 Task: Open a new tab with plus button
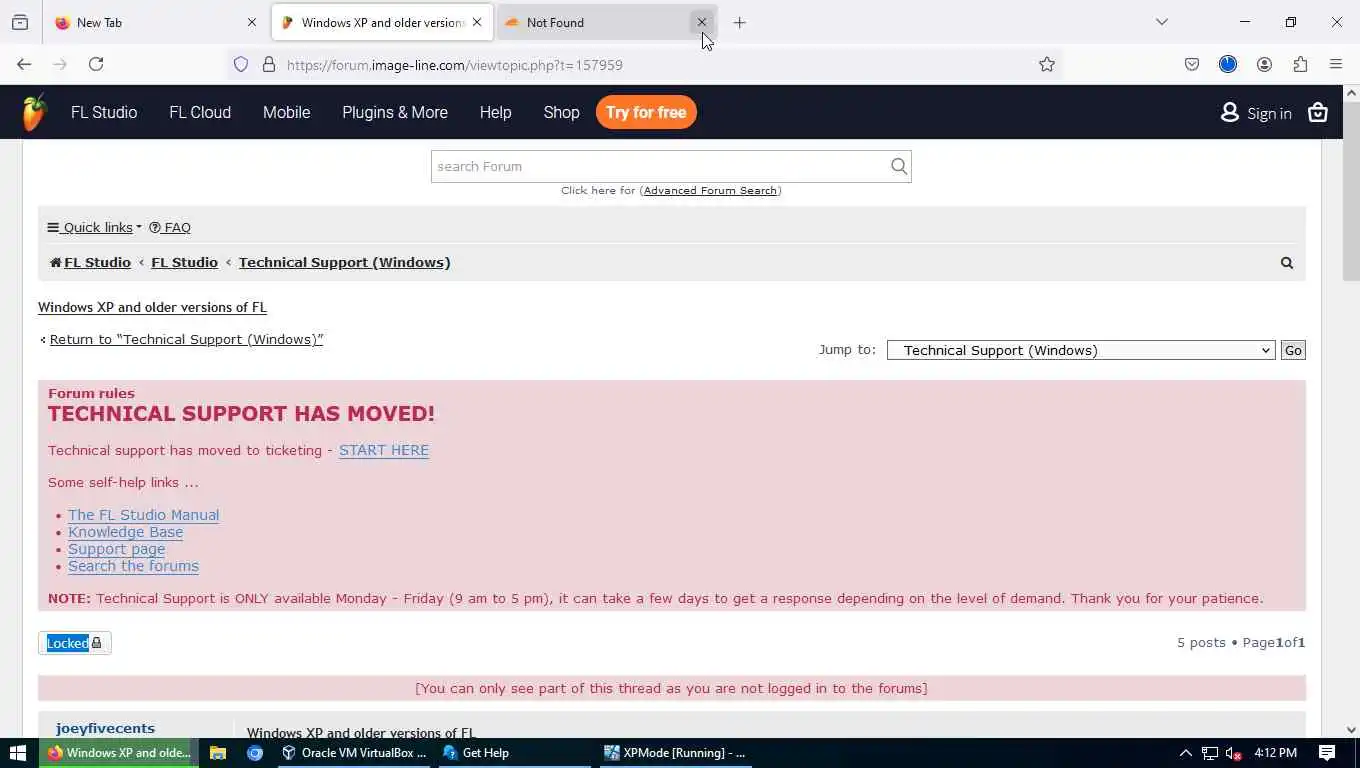point(740,22)
